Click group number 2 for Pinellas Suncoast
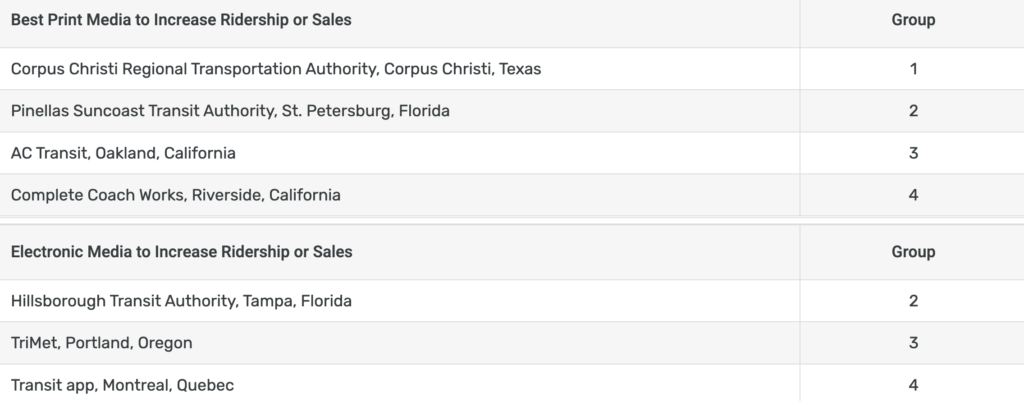Image resolution: width=1024 pixels, height=401 pixels. (913, 111)
